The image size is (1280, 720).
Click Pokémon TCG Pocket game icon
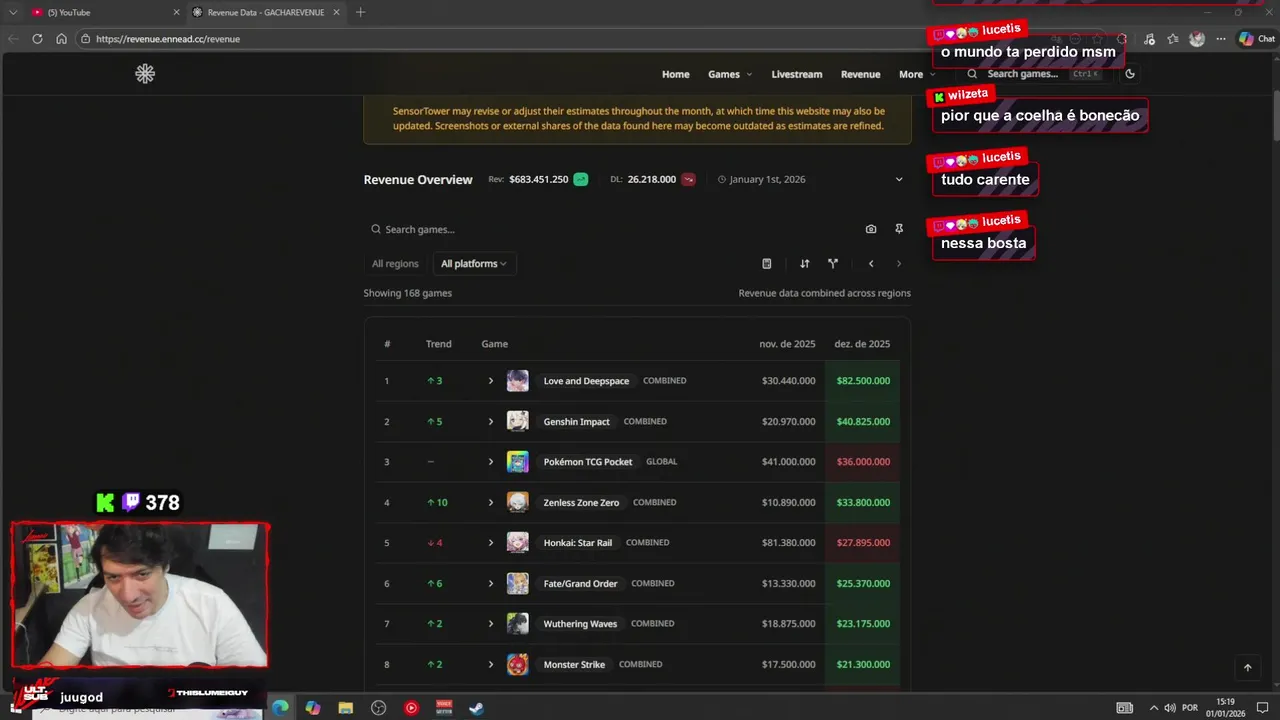click(517, 462)
